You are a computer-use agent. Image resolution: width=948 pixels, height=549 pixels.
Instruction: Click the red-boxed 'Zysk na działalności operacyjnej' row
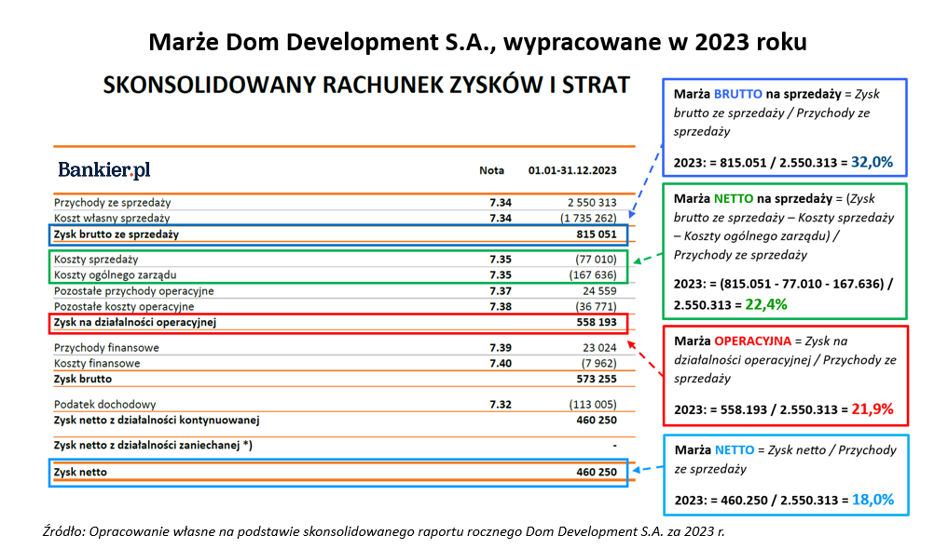339,323
